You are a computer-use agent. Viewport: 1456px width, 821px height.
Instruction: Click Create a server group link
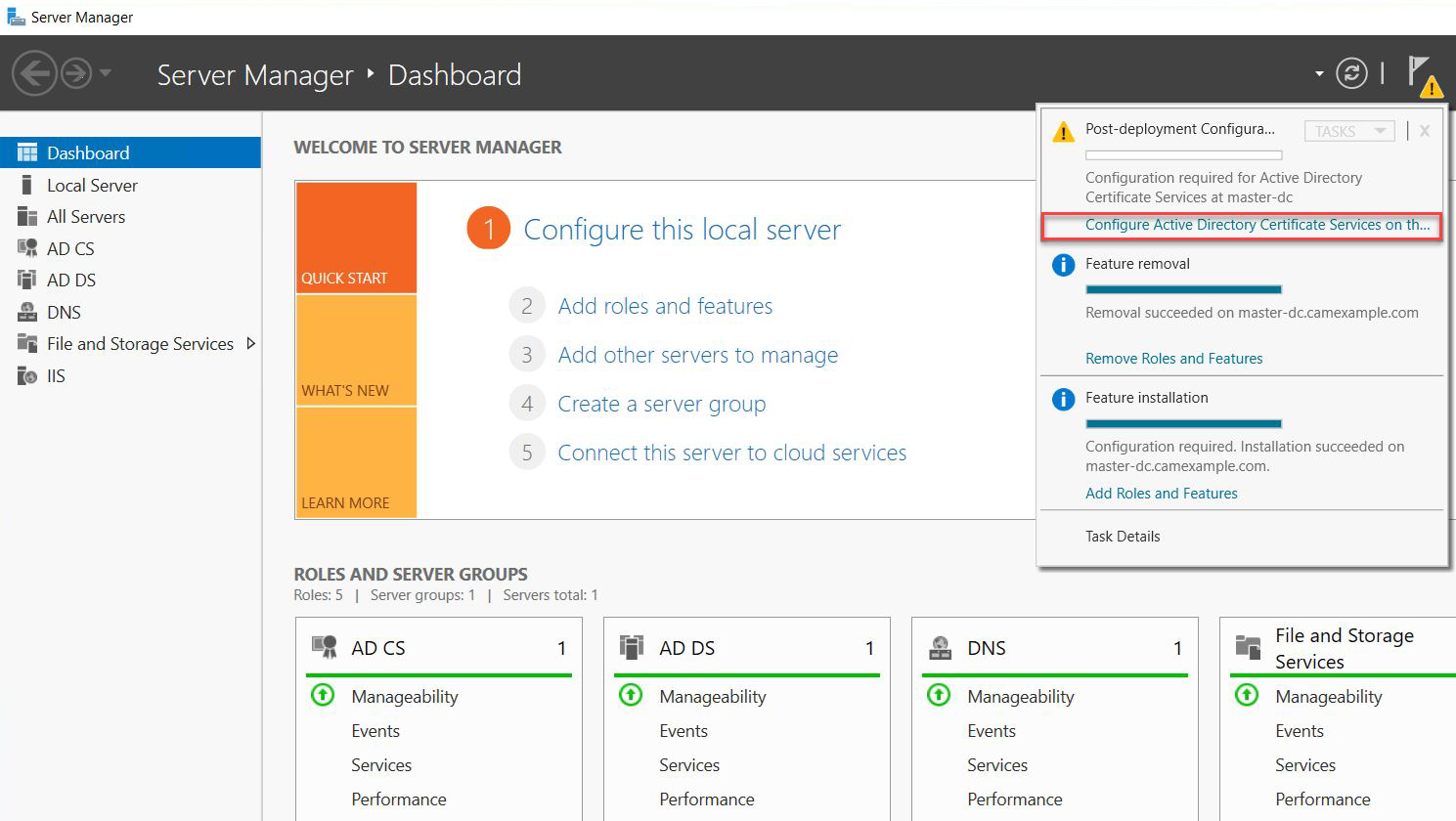(x=662, y=404)
